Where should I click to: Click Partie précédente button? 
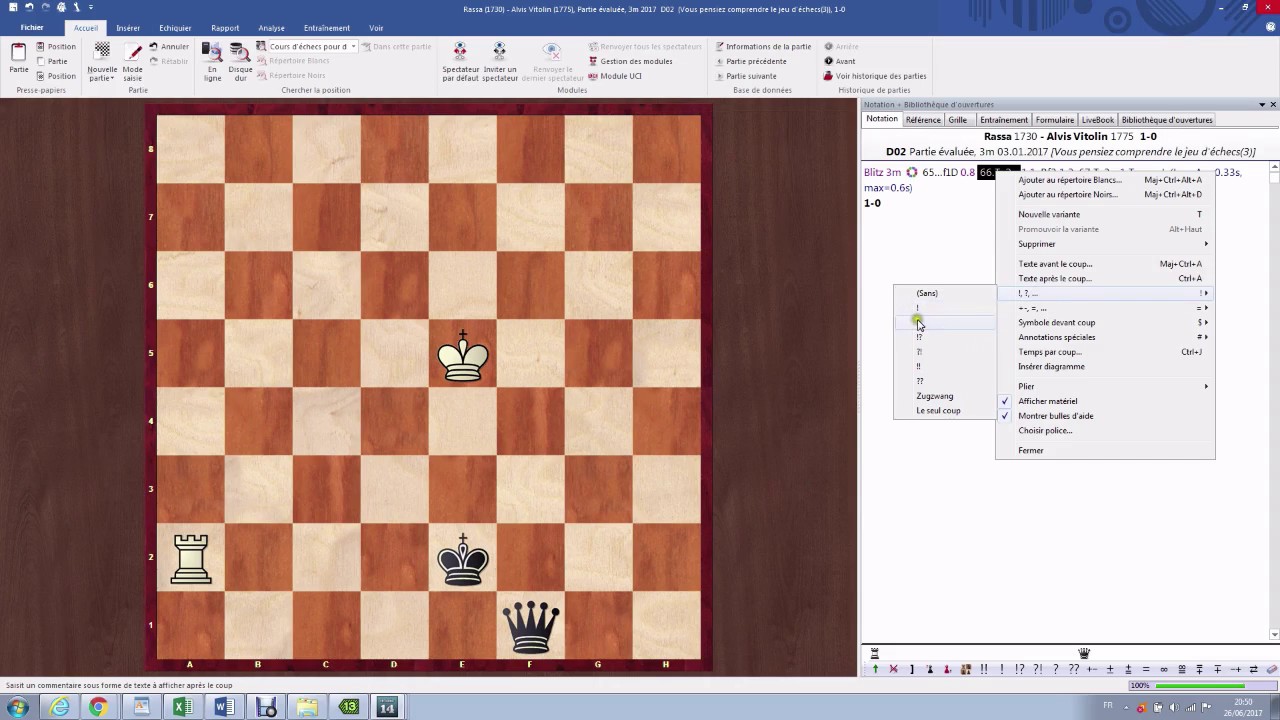[750, 61]
